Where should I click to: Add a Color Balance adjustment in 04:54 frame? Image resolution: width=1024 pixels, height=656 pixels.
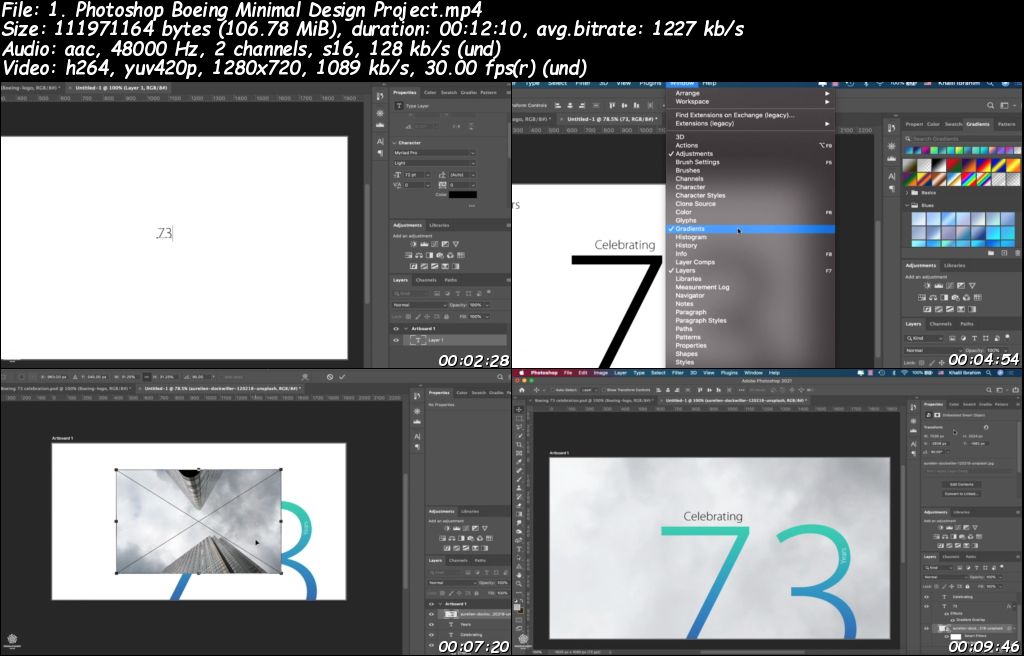(x=933, y=297)
